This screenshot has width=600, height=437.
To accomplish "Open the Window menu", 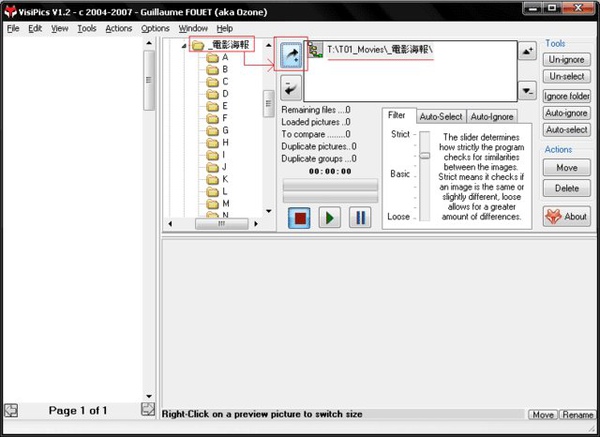I will click(x=193, y=28).
